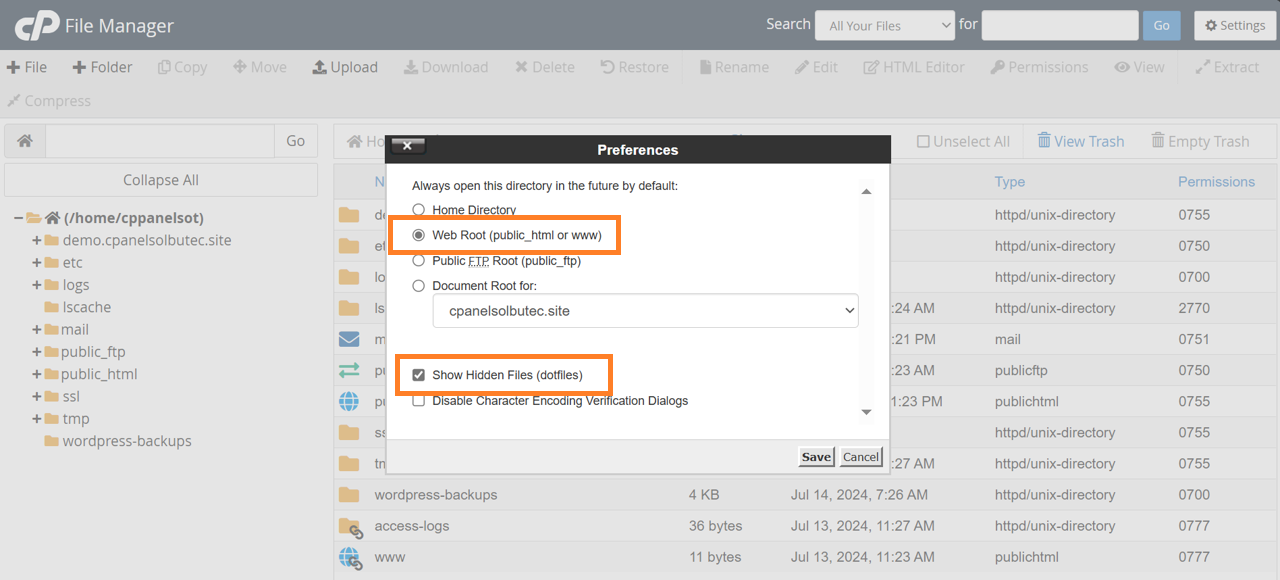
Task: Click the www globe link icon
Action: click(349, 557)
